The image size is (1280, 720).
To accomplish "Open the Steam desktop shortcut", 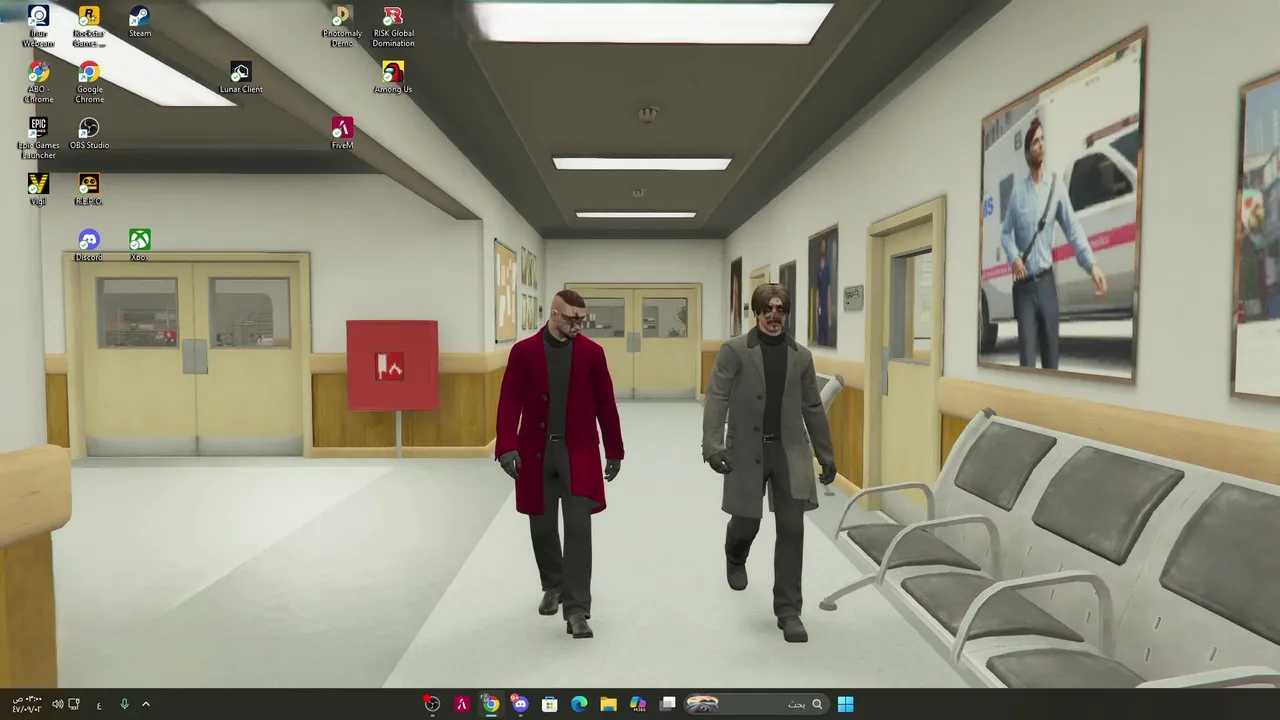I will pos(140,22).
